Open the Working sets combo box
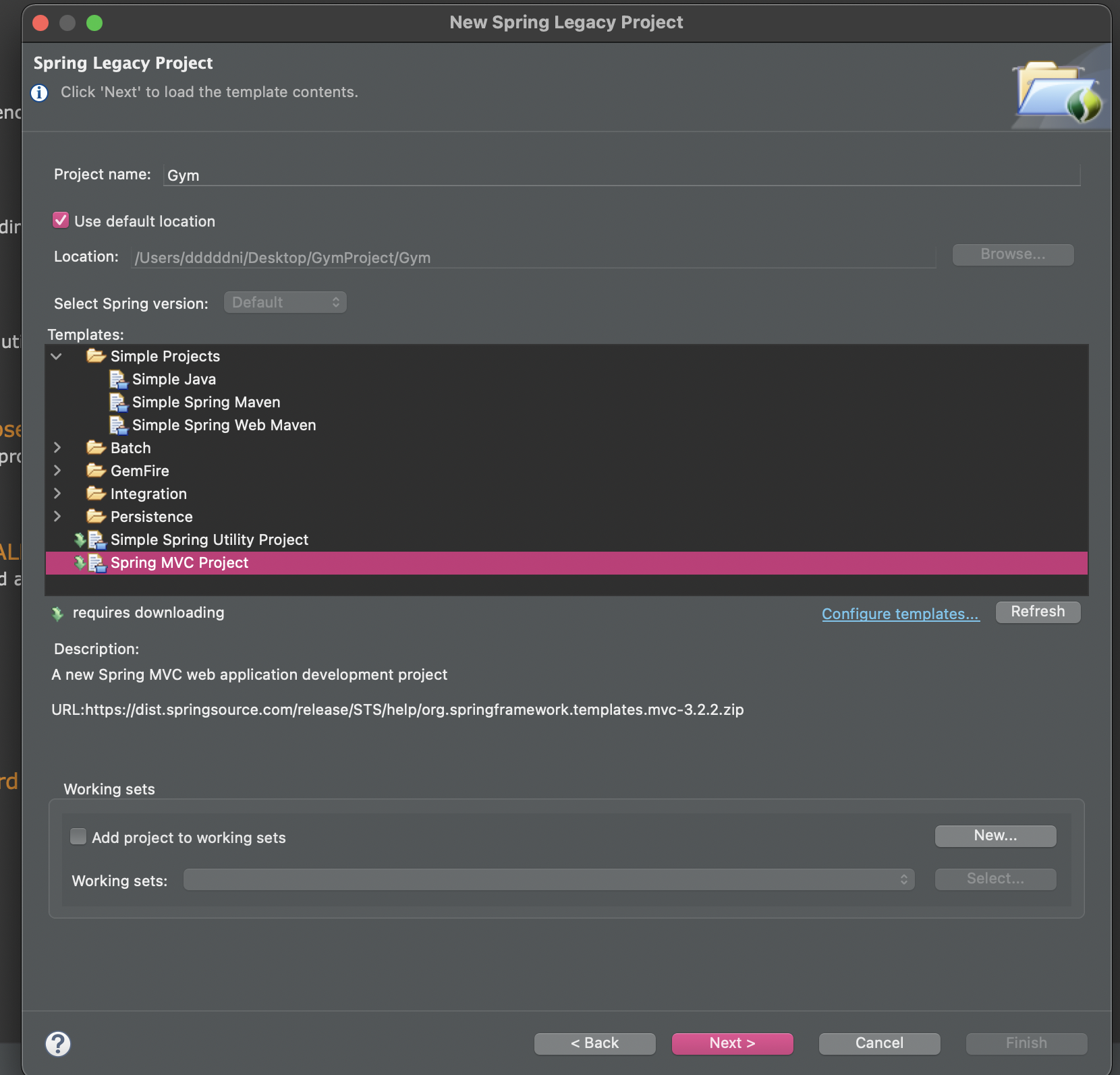Screen dimensions: 1120x1075 point(549,879)
